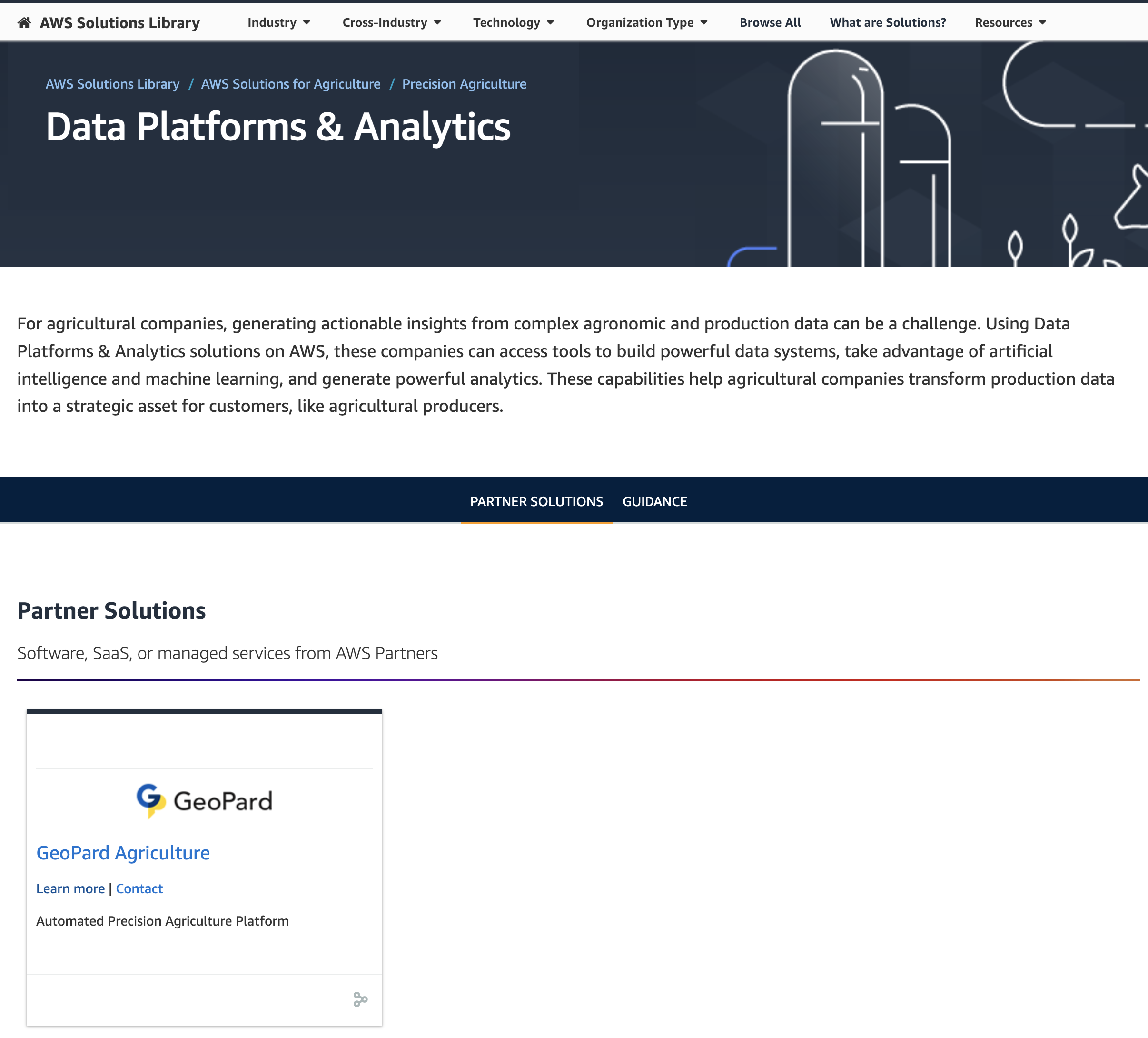This screenshot has height=1038, width=1148.
Task: Select the Partner Solutions tab
Action: (536, 501)
